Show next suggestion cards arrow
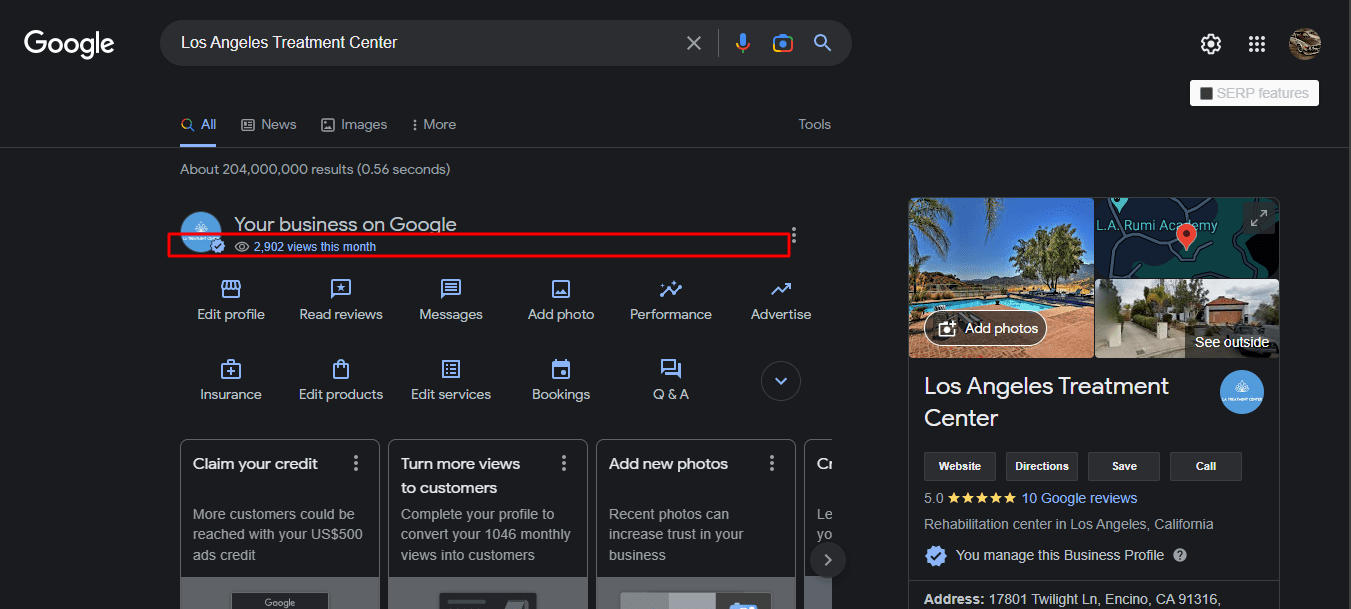Image resolution: width=1351 pixels, height=609 pixels. click(x=827, y=560)
